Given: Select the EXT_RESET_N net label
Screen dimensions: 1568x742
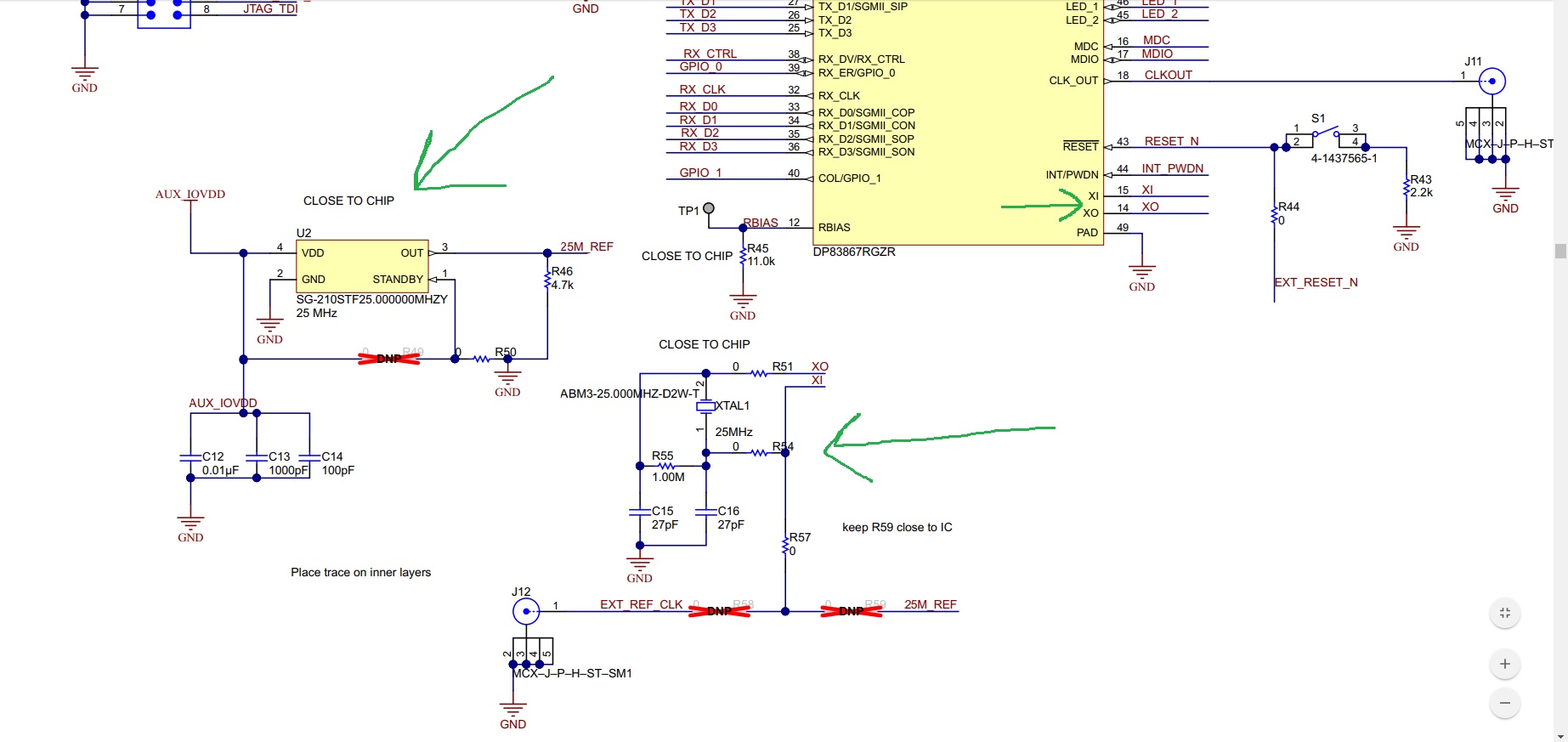Looking at the screenshot, I should pos(1316,282).
